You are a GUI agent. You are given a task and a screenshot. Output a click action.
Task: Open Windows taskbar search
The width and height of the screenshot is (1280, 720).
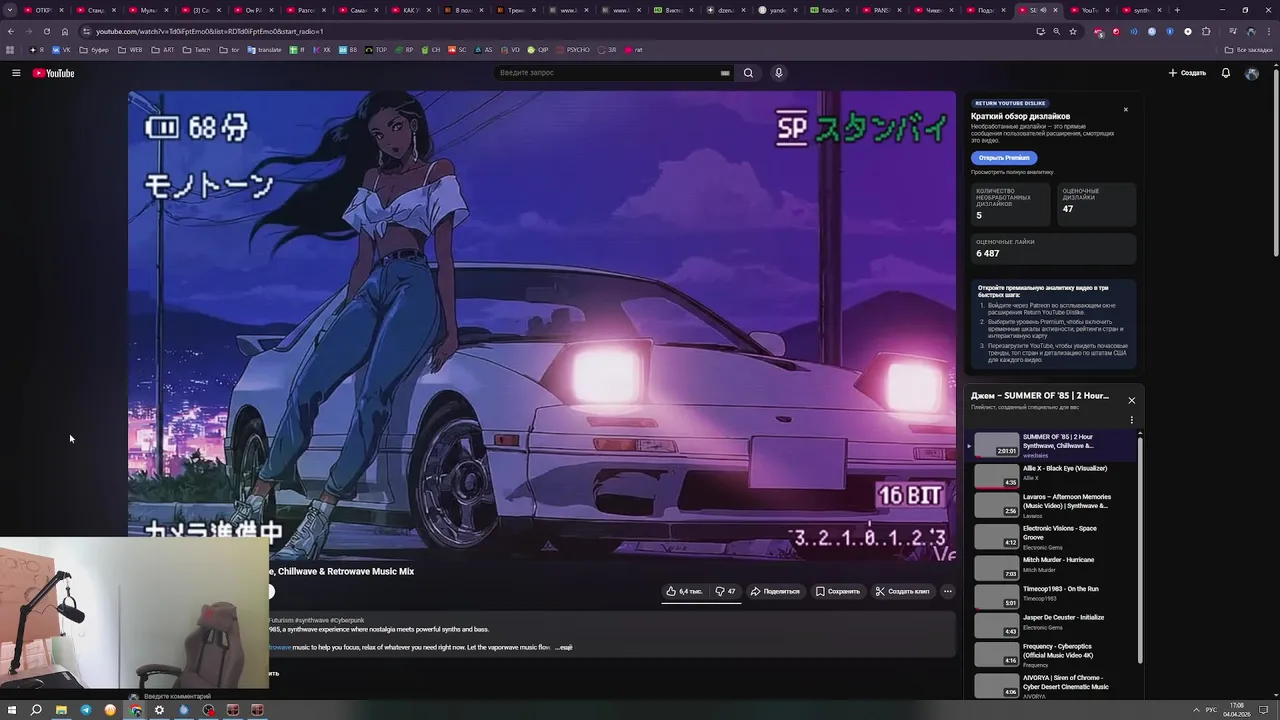[x=36, y=710]
